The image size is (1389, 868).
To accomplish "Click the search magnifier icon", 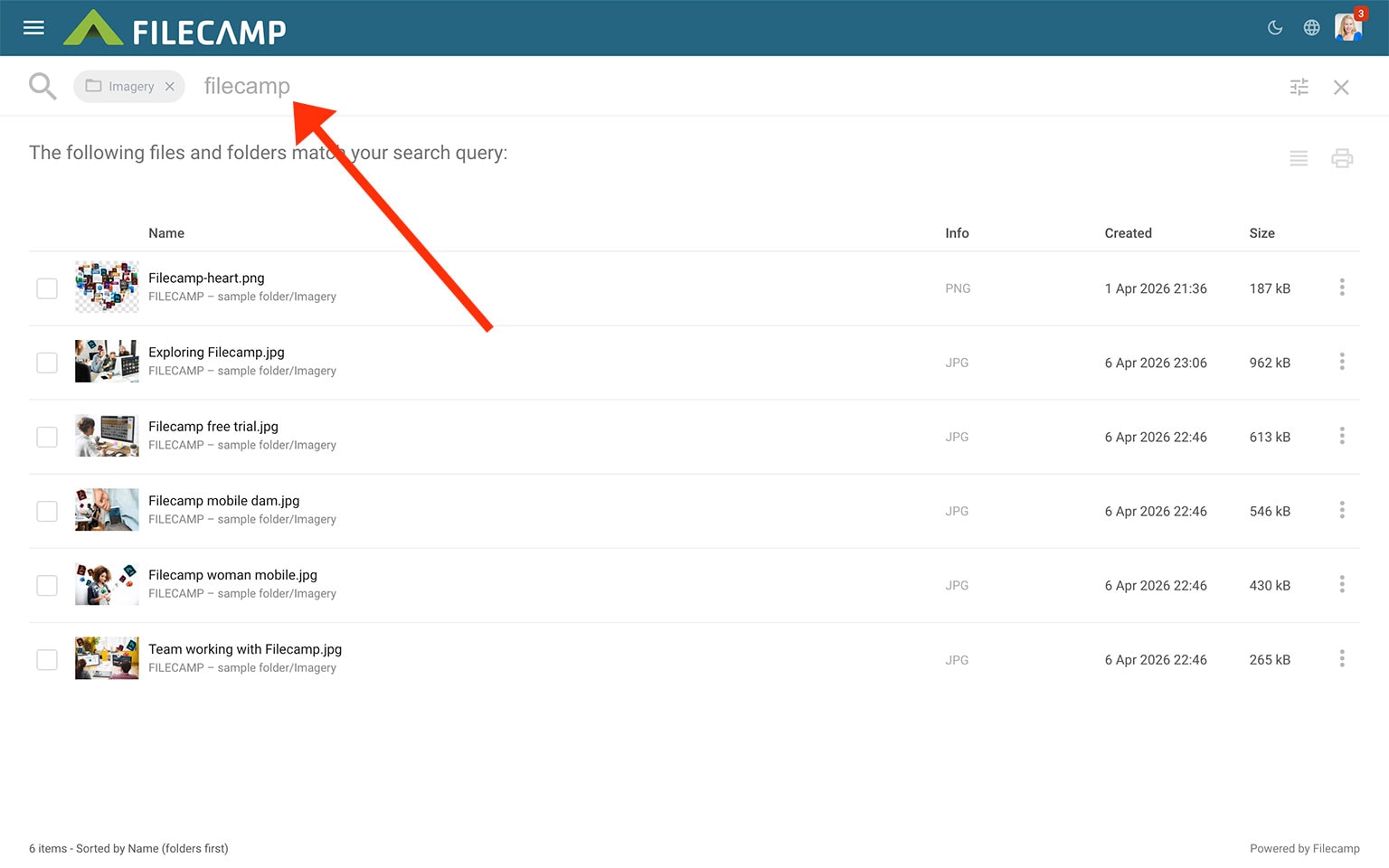I will point(43,87).
